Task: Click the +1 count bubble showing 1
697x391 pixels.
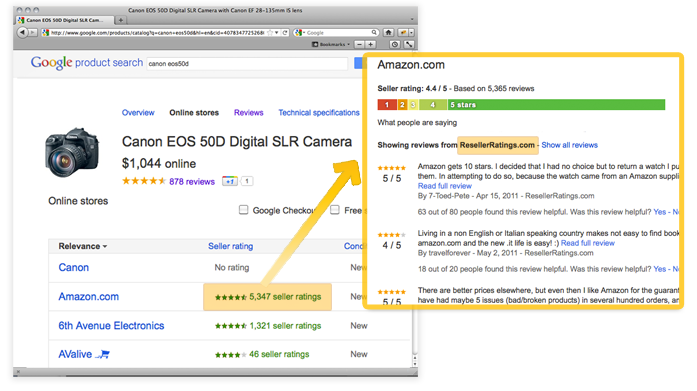Action: [247, 181]
